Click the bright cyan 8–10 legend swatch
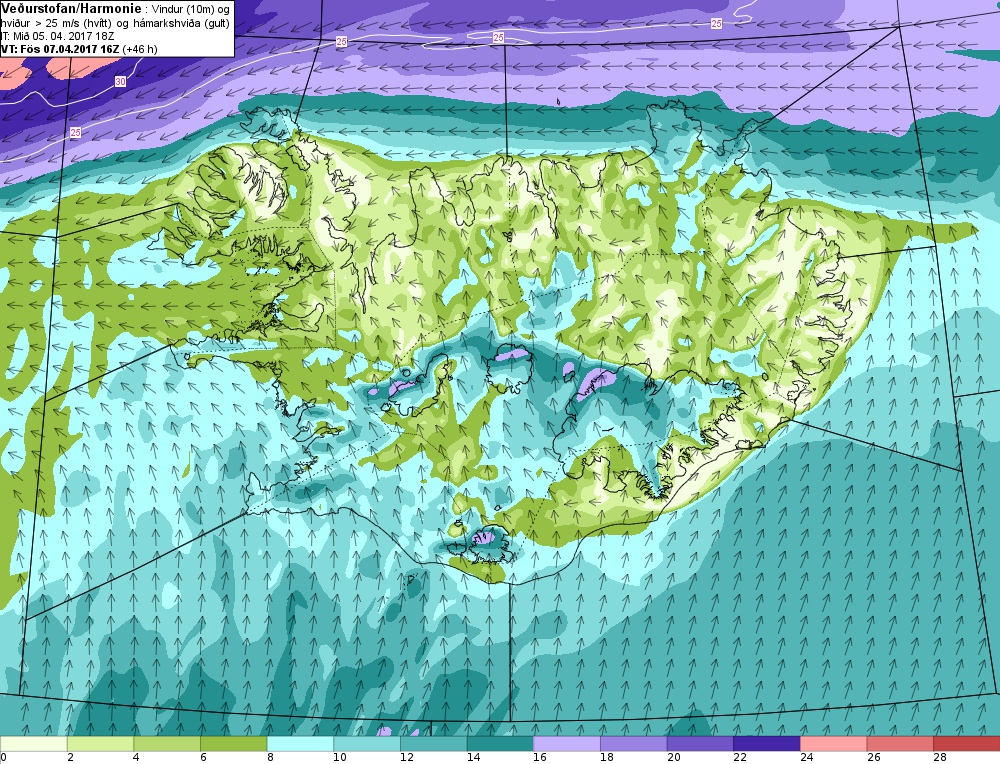The height and width of the screenshot is (764, 1000). (300, 744)
